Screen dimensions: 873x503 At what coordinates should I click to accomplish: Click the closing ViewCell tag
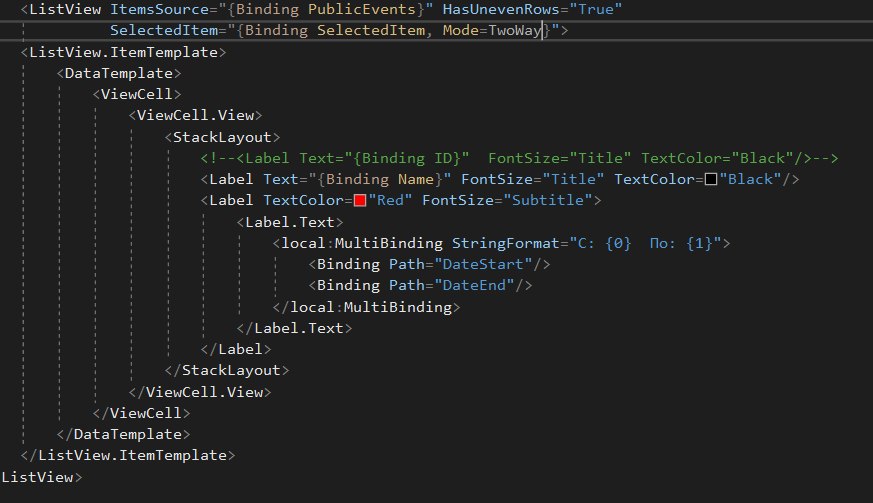[141, 414]
